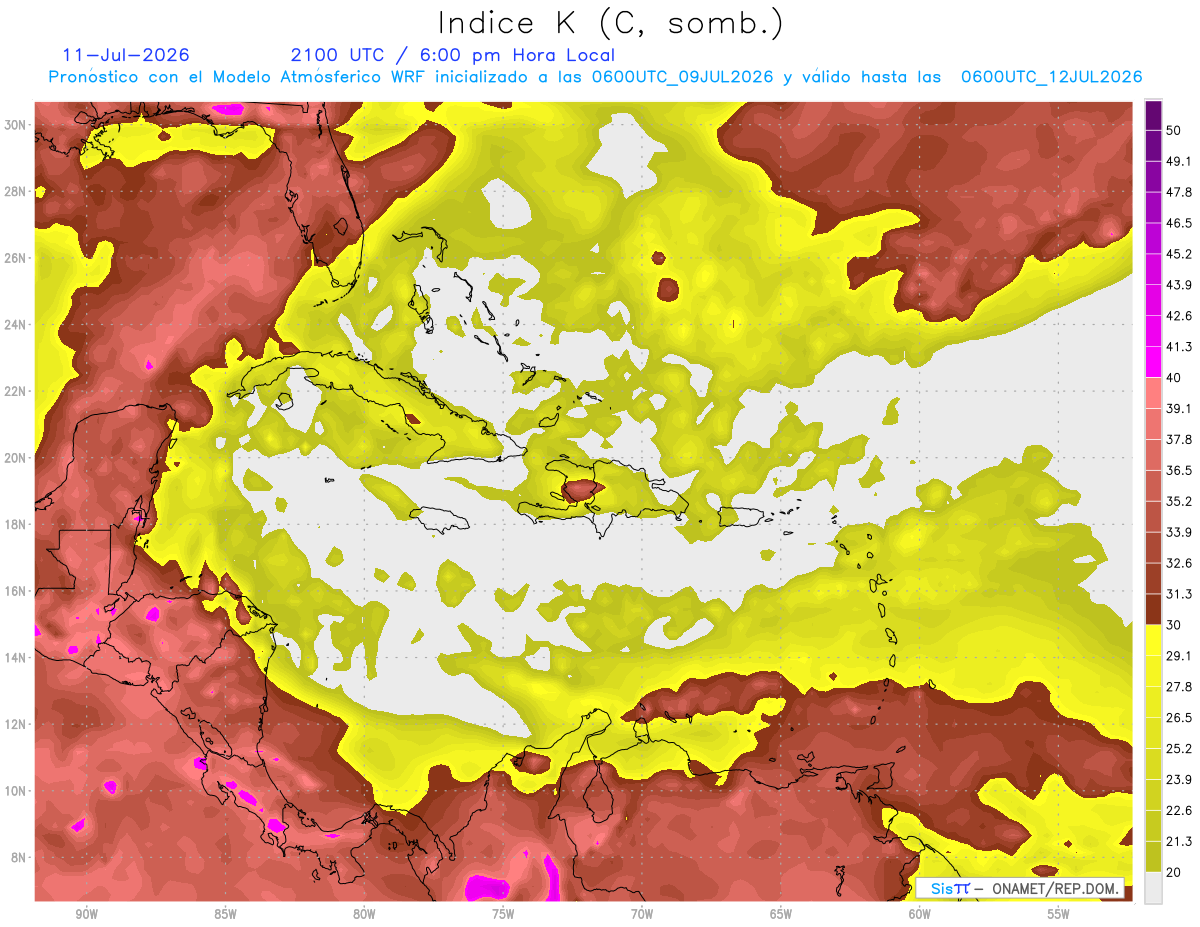Pick the dark brown swatch between 30 and 31.3

coord(1153,610)
